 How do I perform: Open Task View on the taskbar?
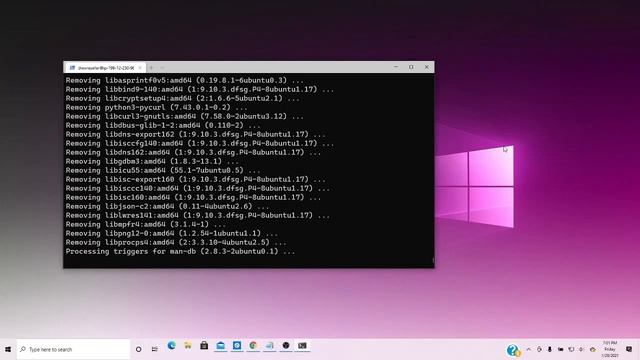click(155, 349)
